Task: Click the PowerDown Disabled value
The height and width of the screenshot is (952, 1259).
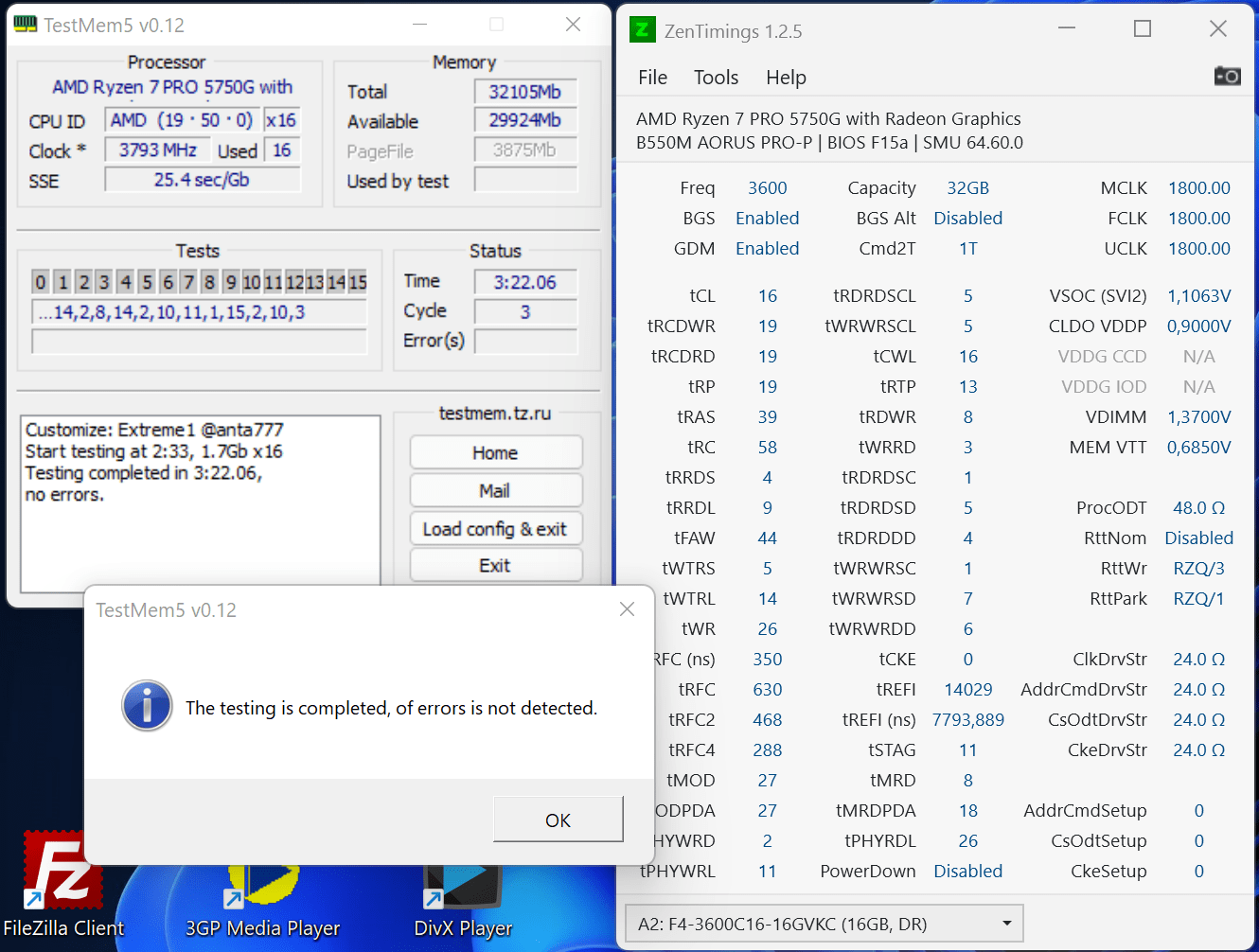Action: click(x=968, y=872)
